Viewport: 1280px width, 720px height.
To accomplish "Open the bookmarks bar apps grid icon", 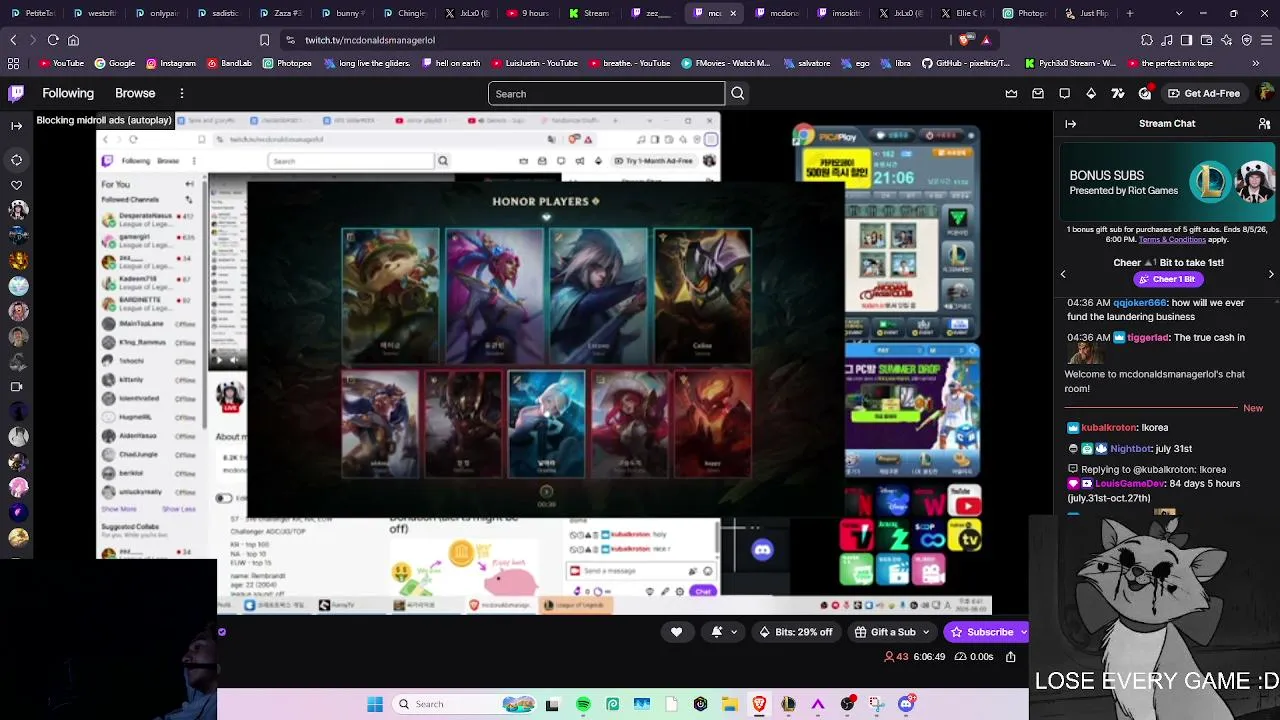I will (x=13, y=63).
